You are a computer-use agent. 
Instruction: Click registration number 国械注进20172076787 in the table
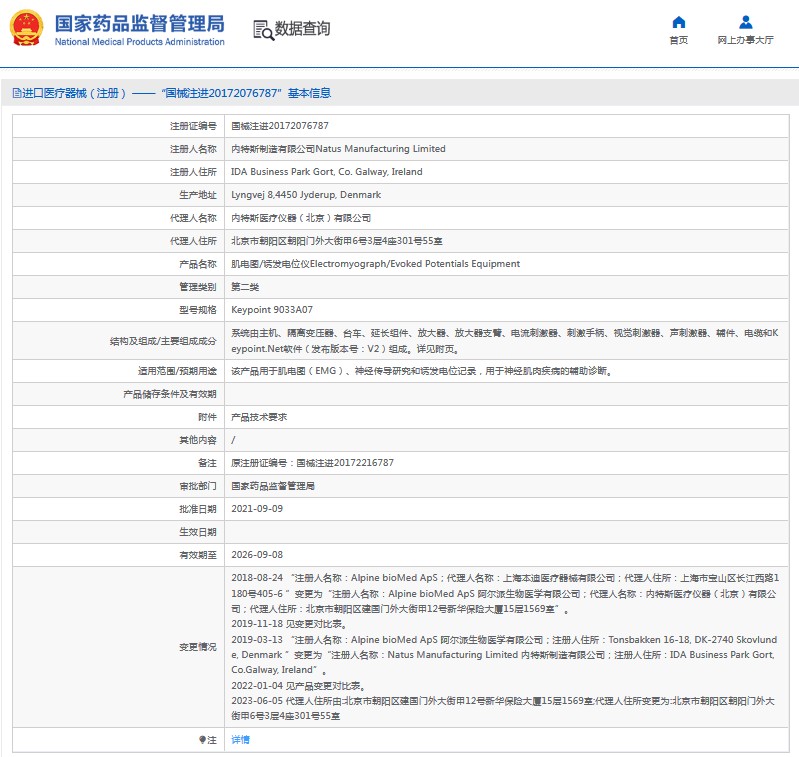(280, 126)
